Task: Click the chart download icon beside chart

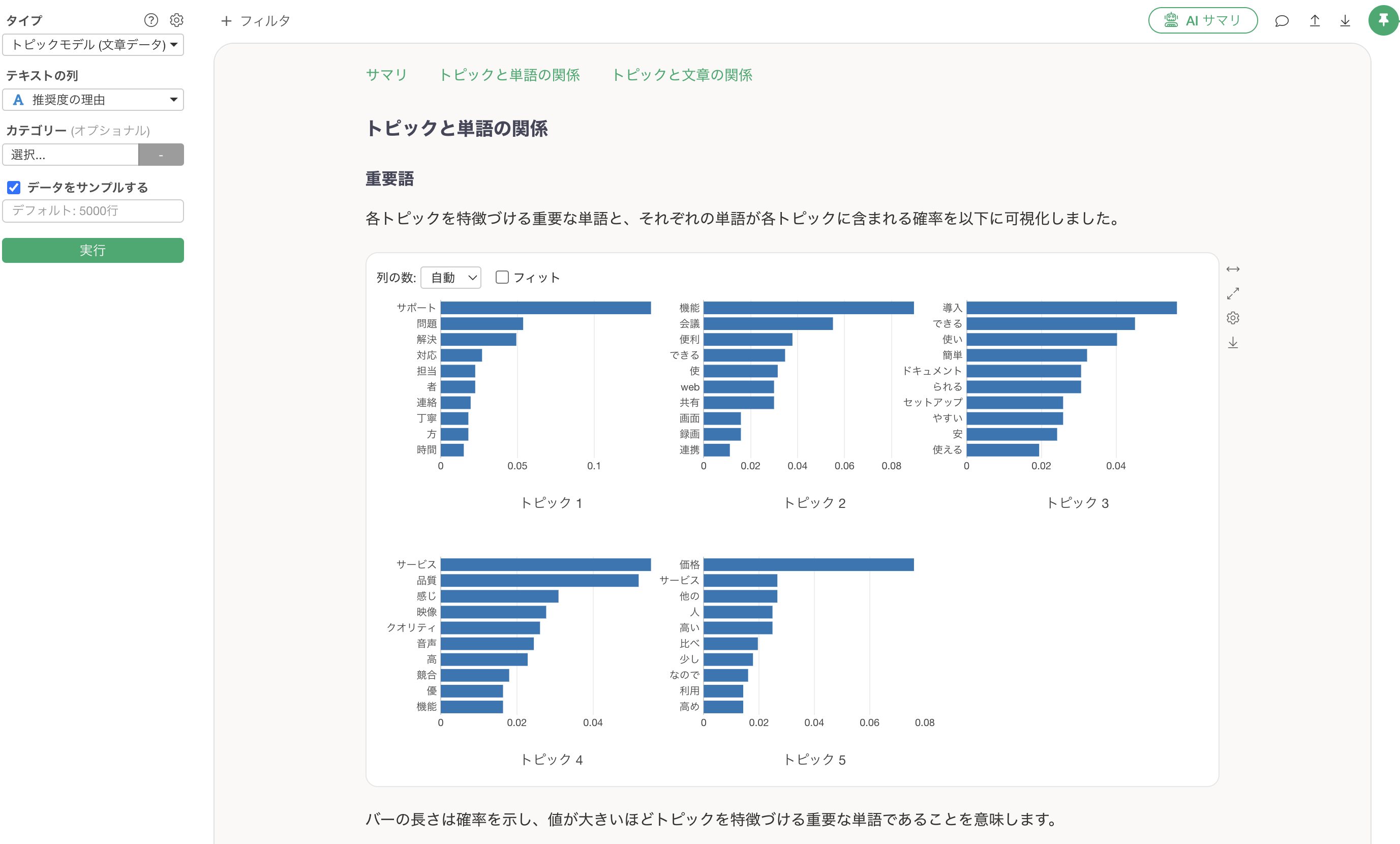Action: pyautogui.click(x=1232, y=342)
